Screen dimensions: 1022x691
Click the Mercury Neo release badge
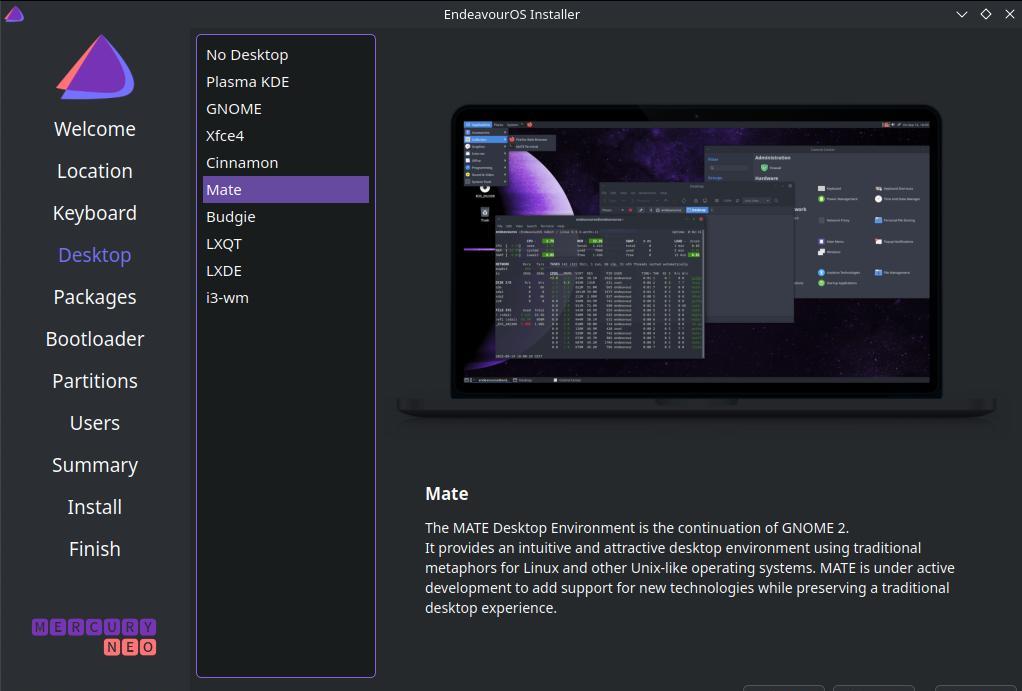[x=95, y=636]
